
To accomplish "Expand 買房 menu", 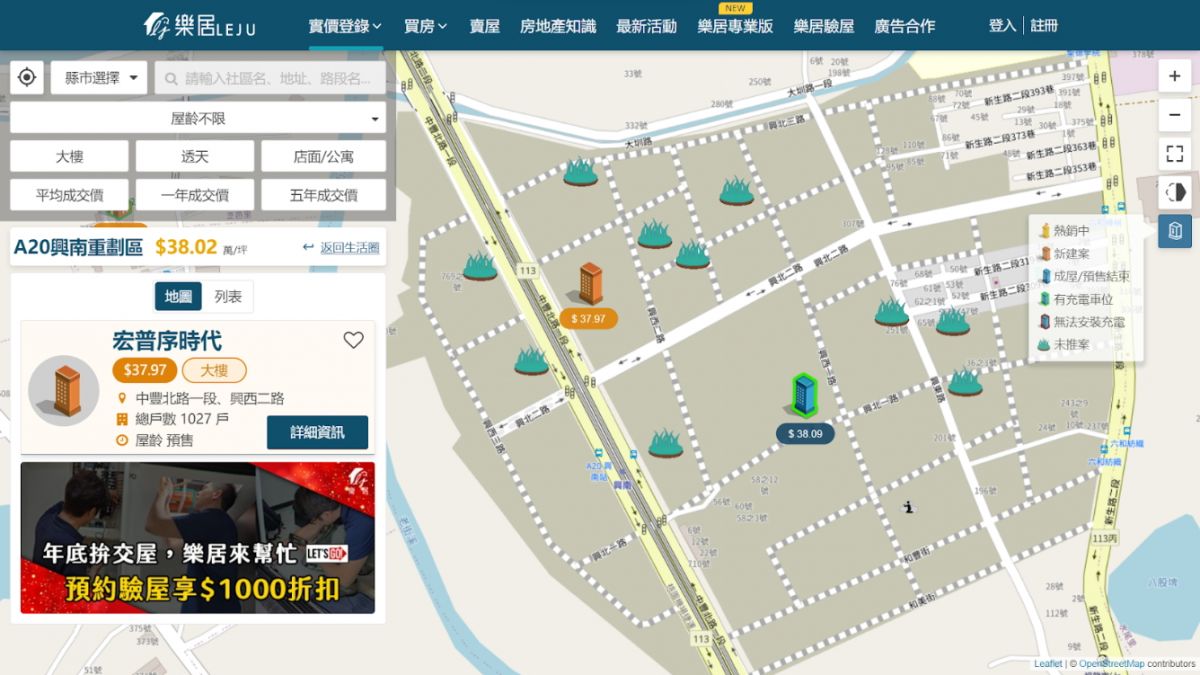I will click(426, 26).
